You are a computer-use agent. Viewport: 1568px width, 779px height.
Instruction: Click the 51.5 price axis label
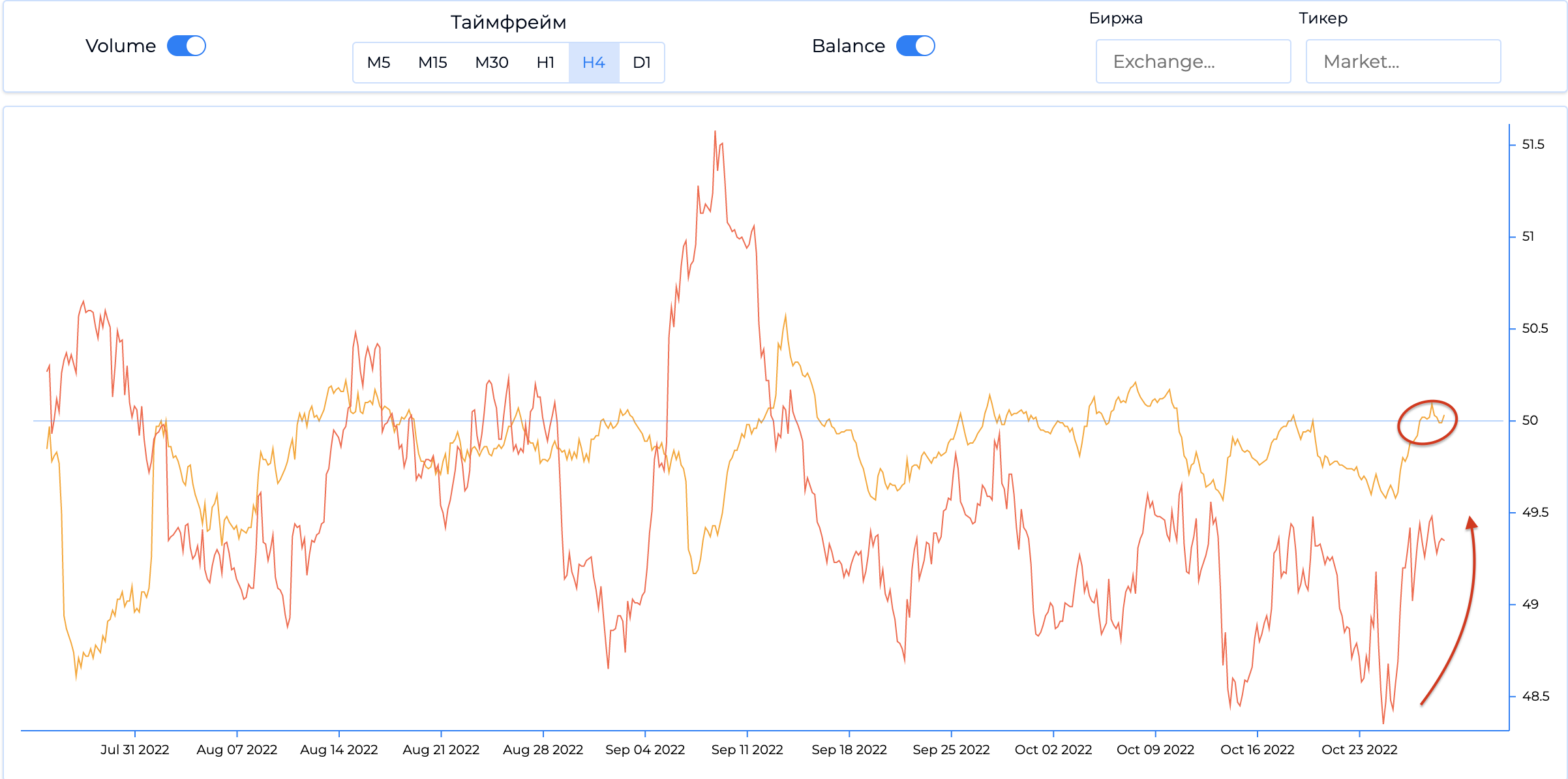1533,144
